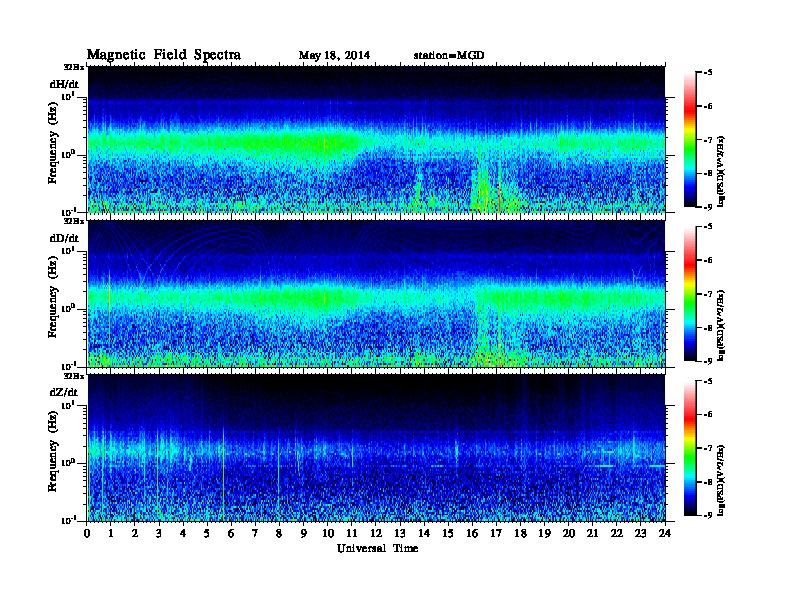Click hour tick label "11" on the time axis
Image resolution: width=792 pixels, height=612 pixels.
pos(352,533)
